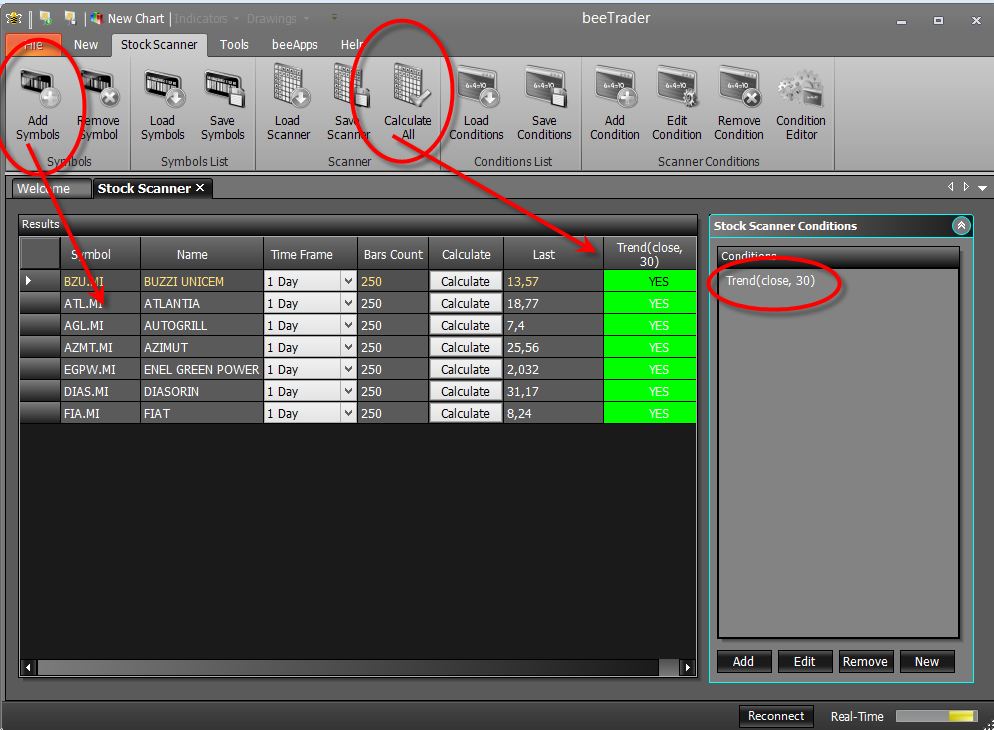Select the Trend(close, 30) condition in the list
Viewport: 994px width, 730px height.
point(770,281)
